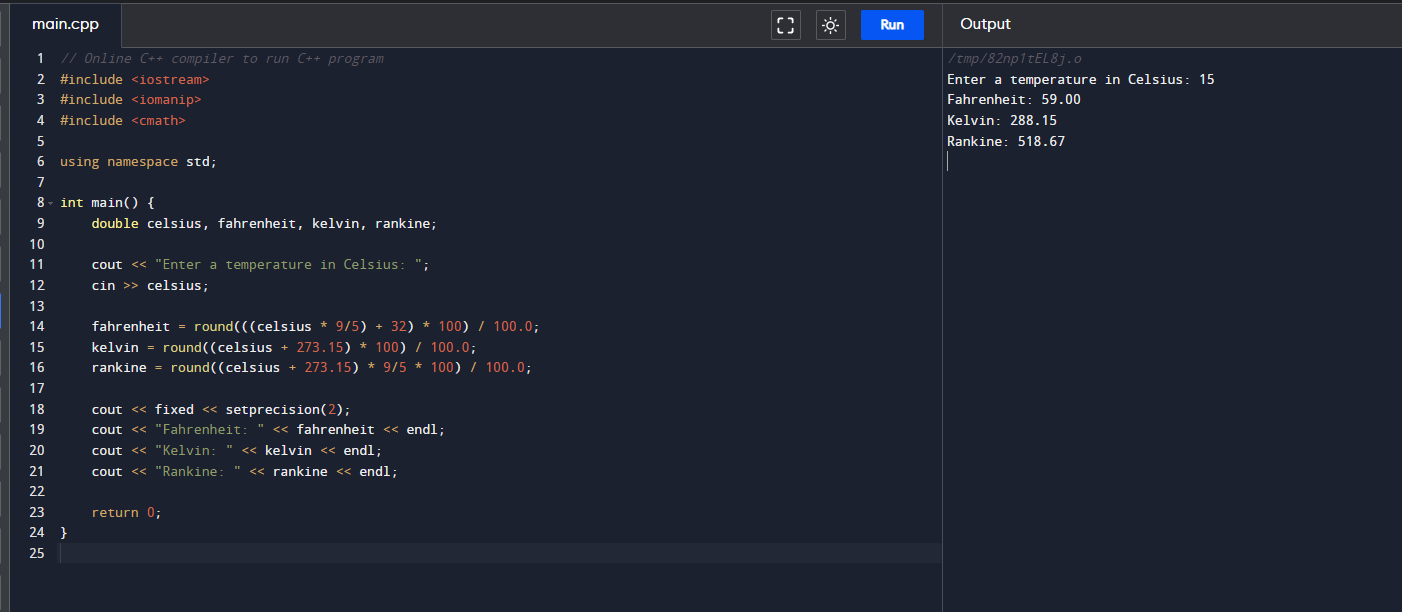Click the 'Kelvin: 288.15' output line

point(1001,121)
